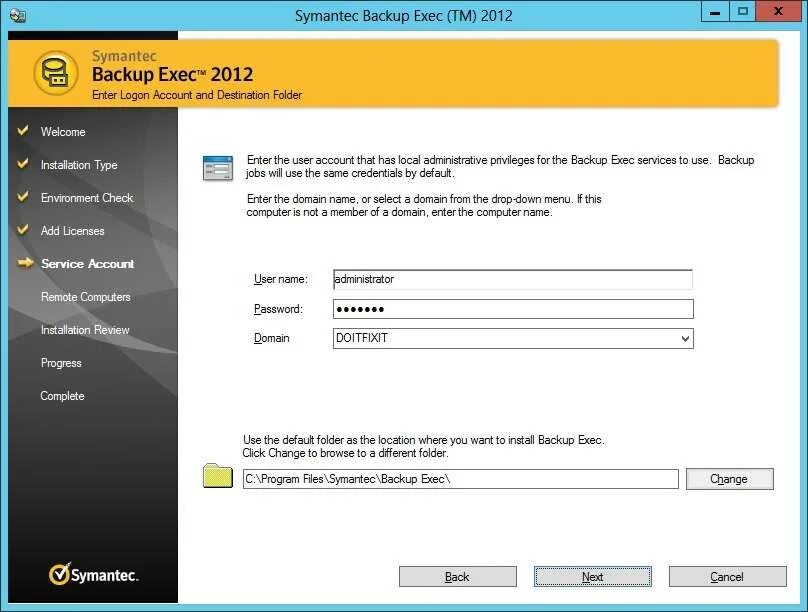The height and width of the screenshot is (612, 808).
Task: Continue with the Next button
Action: pyautogui.click(x=593, y=576)
